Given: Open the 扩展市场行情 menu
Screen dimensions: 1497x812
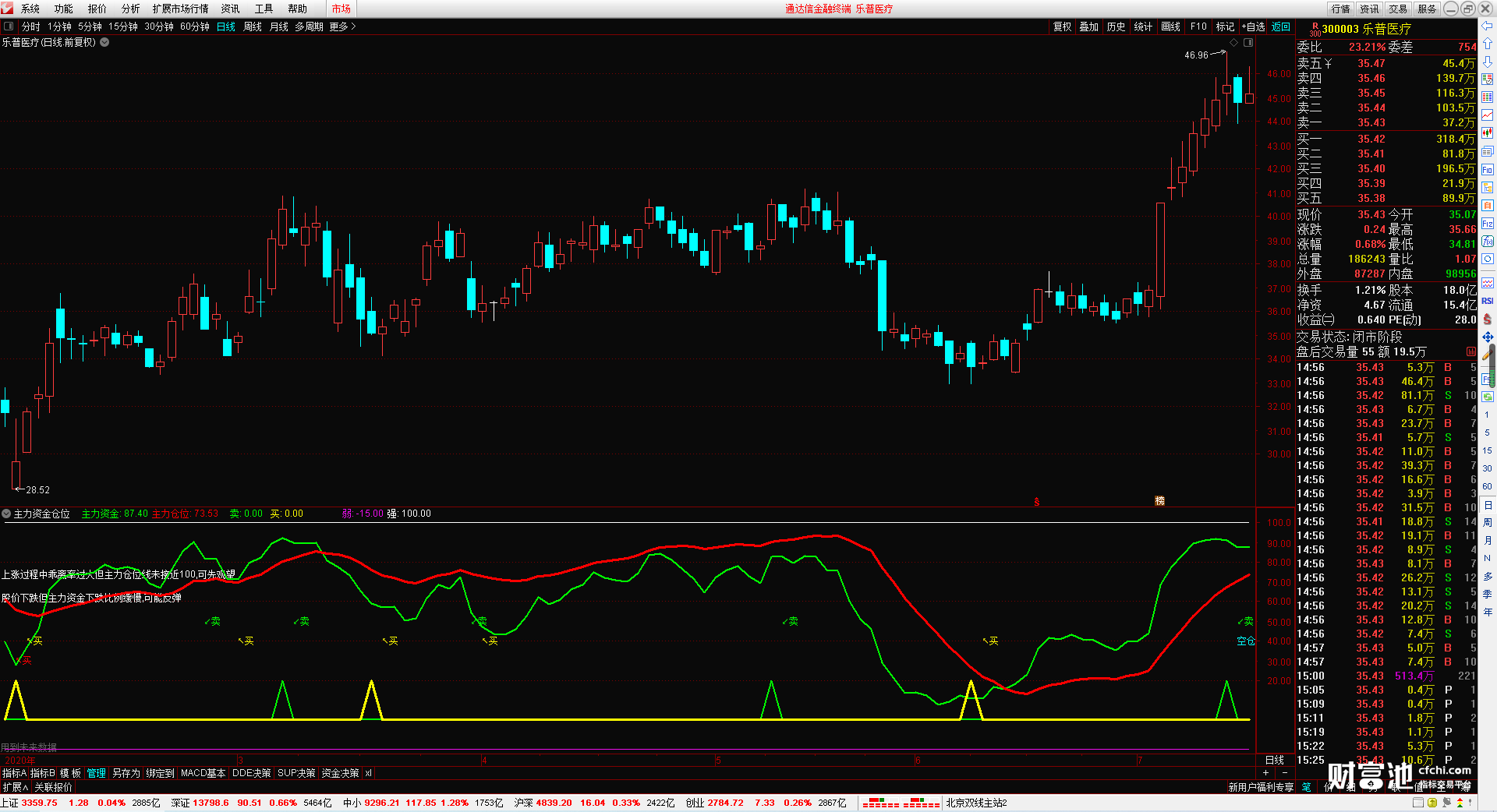Looking at the screenshot, I should click(180, 9).
